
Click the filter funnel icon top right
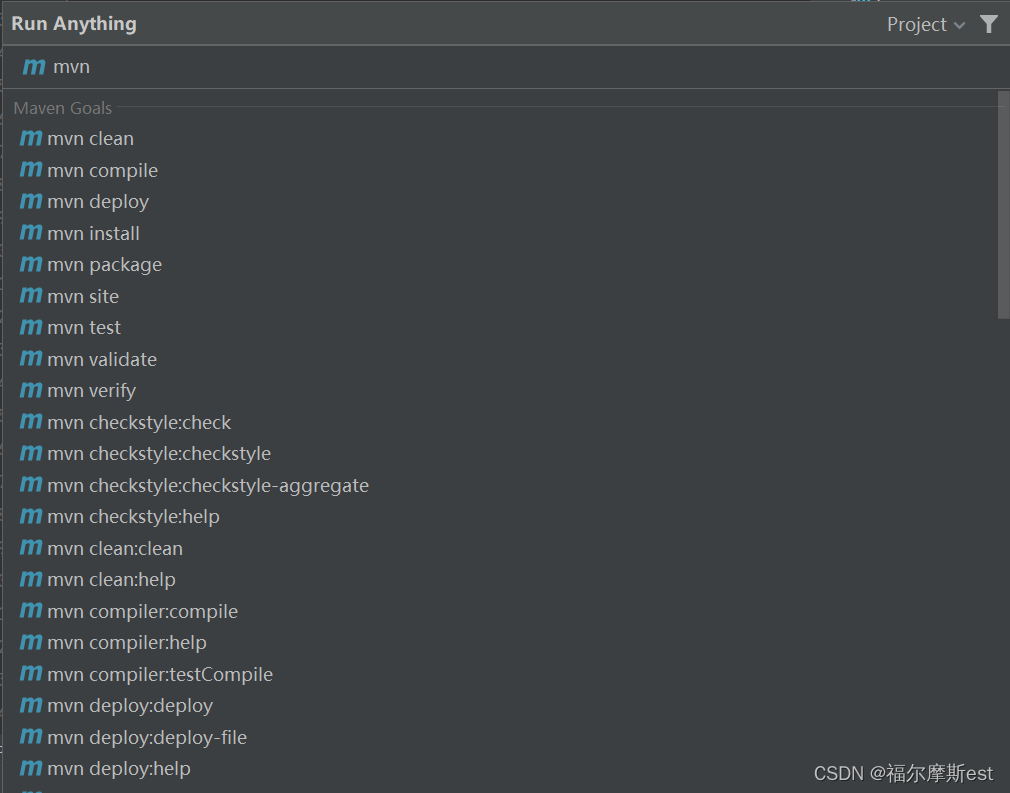[989, 24]
